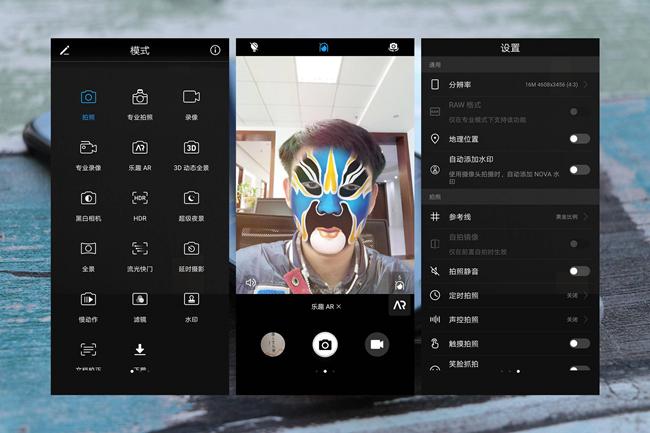
Task: Toggle the disabled RAW 格式 switch
Action: [x=580, y=111]
